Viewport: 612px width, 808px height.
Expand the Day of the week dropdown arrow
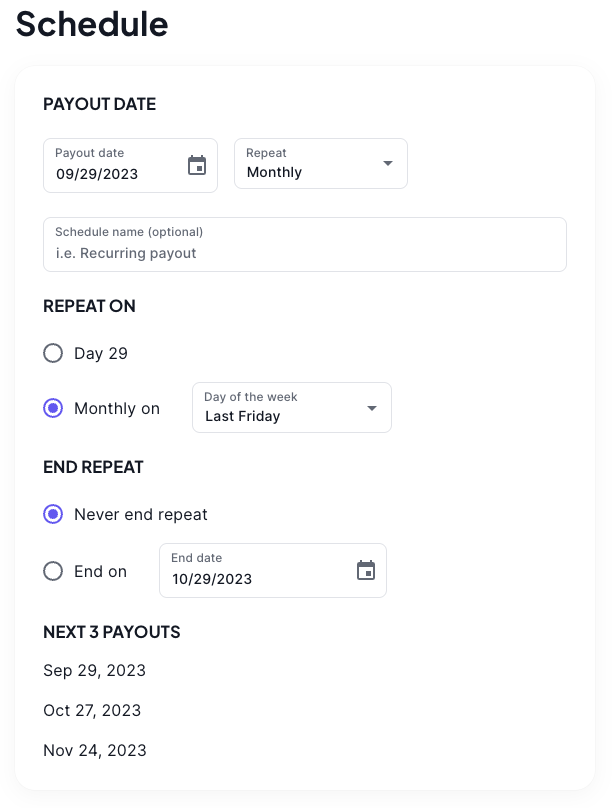[372, 408]
